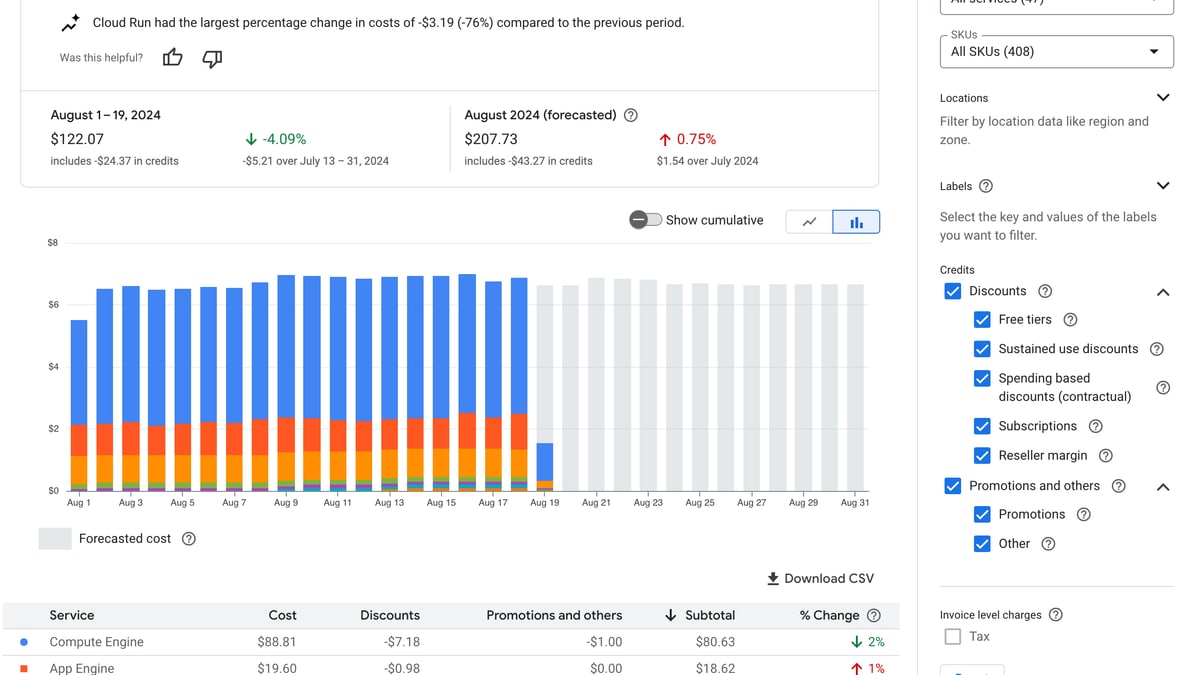Collapse the Discounts credits group
The image size is (1200, 675).
(x=1163, y=292)
